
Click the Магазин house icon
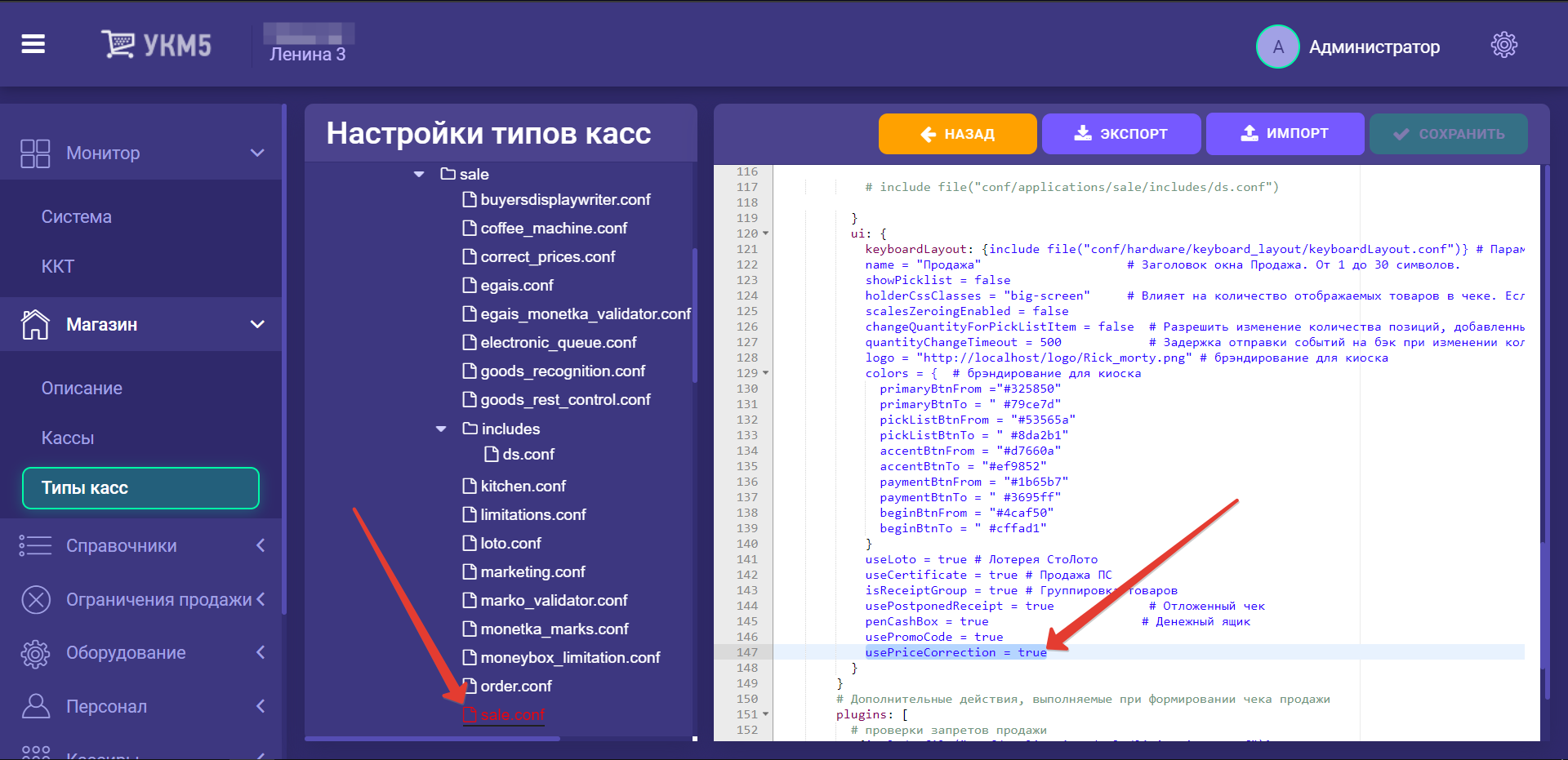(35, 325)
